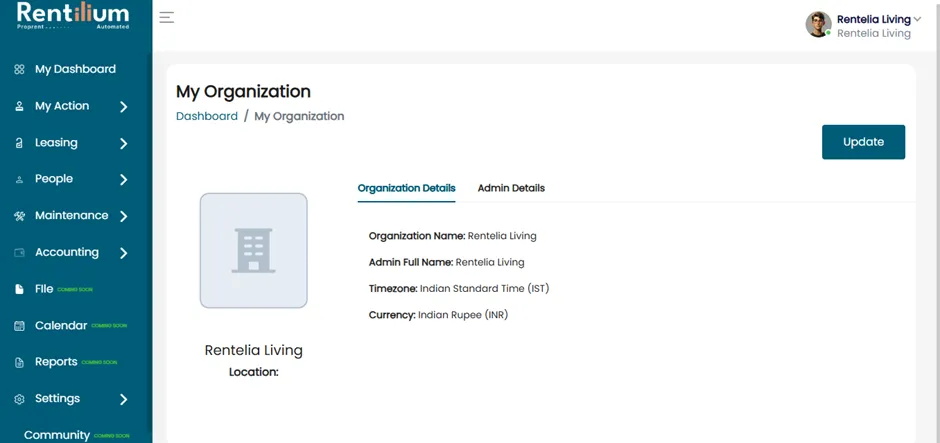
Task: Click the organization building placeholder image
Action: pos(254,251)
